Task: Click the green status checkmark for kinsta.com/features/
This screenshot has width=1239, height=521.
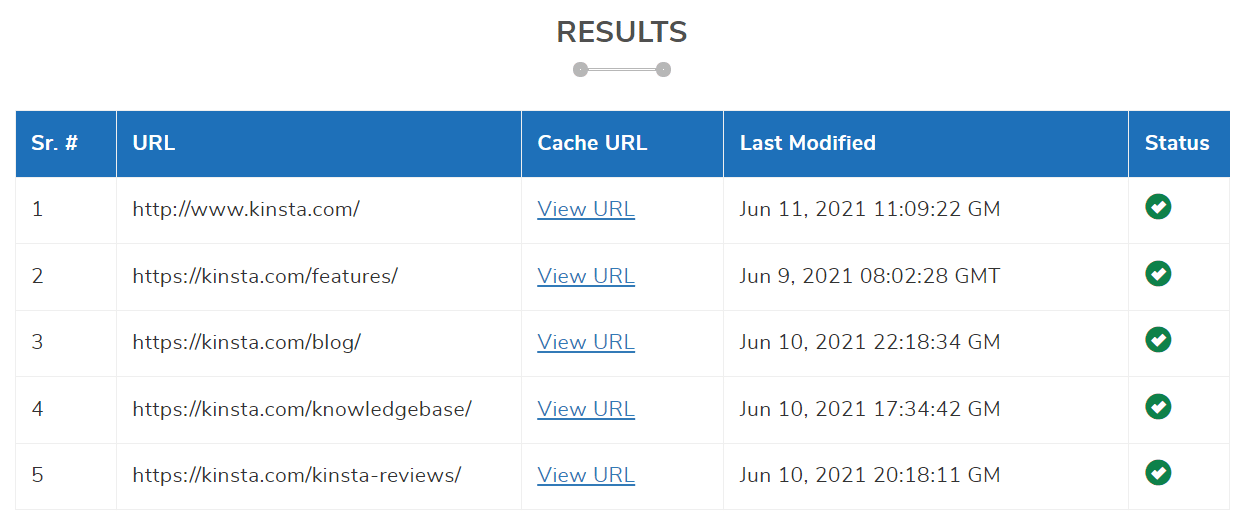Action: (x=1158, y=274)
